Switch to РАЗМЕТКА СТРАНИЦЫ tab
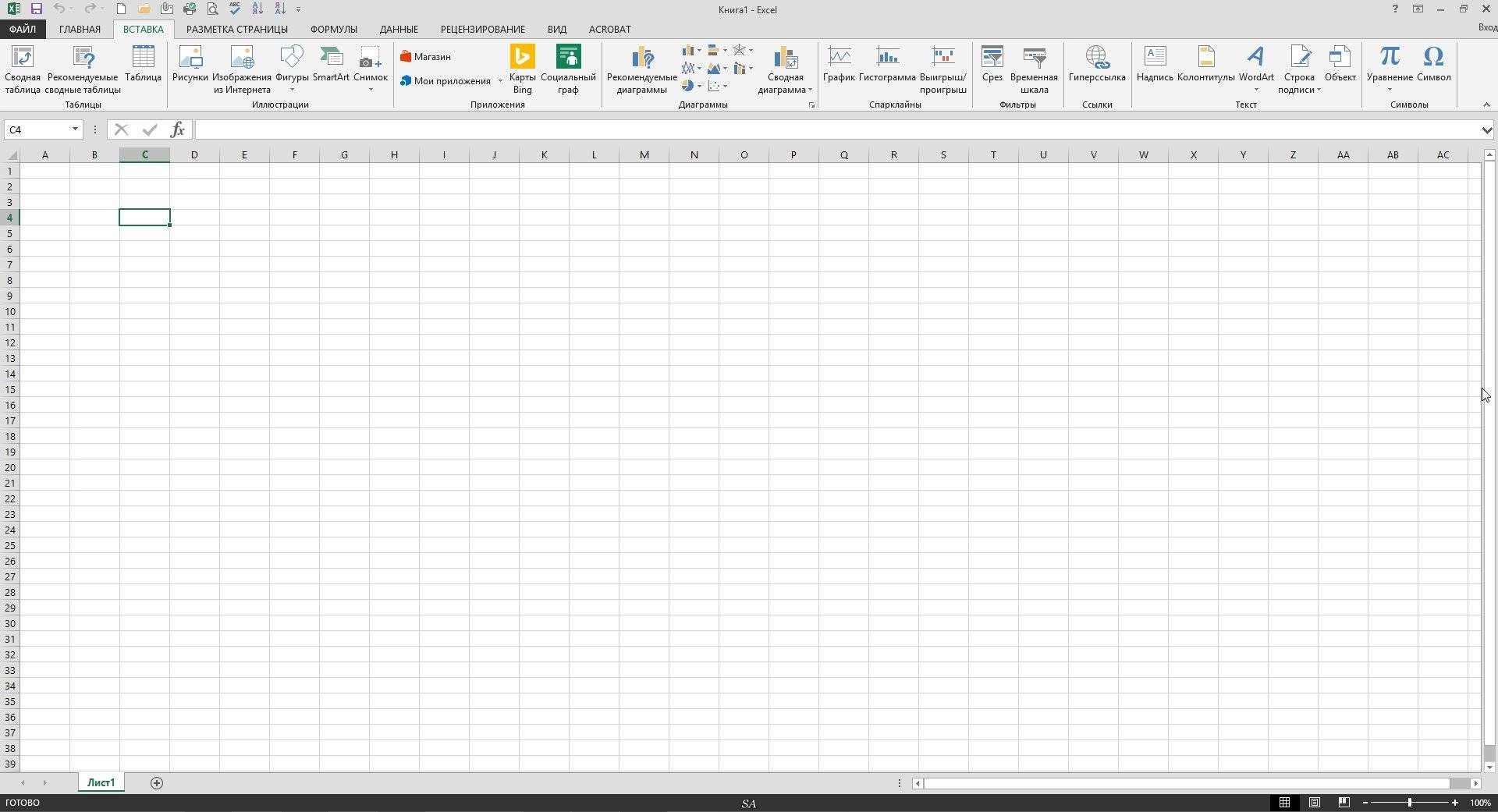 237,29
